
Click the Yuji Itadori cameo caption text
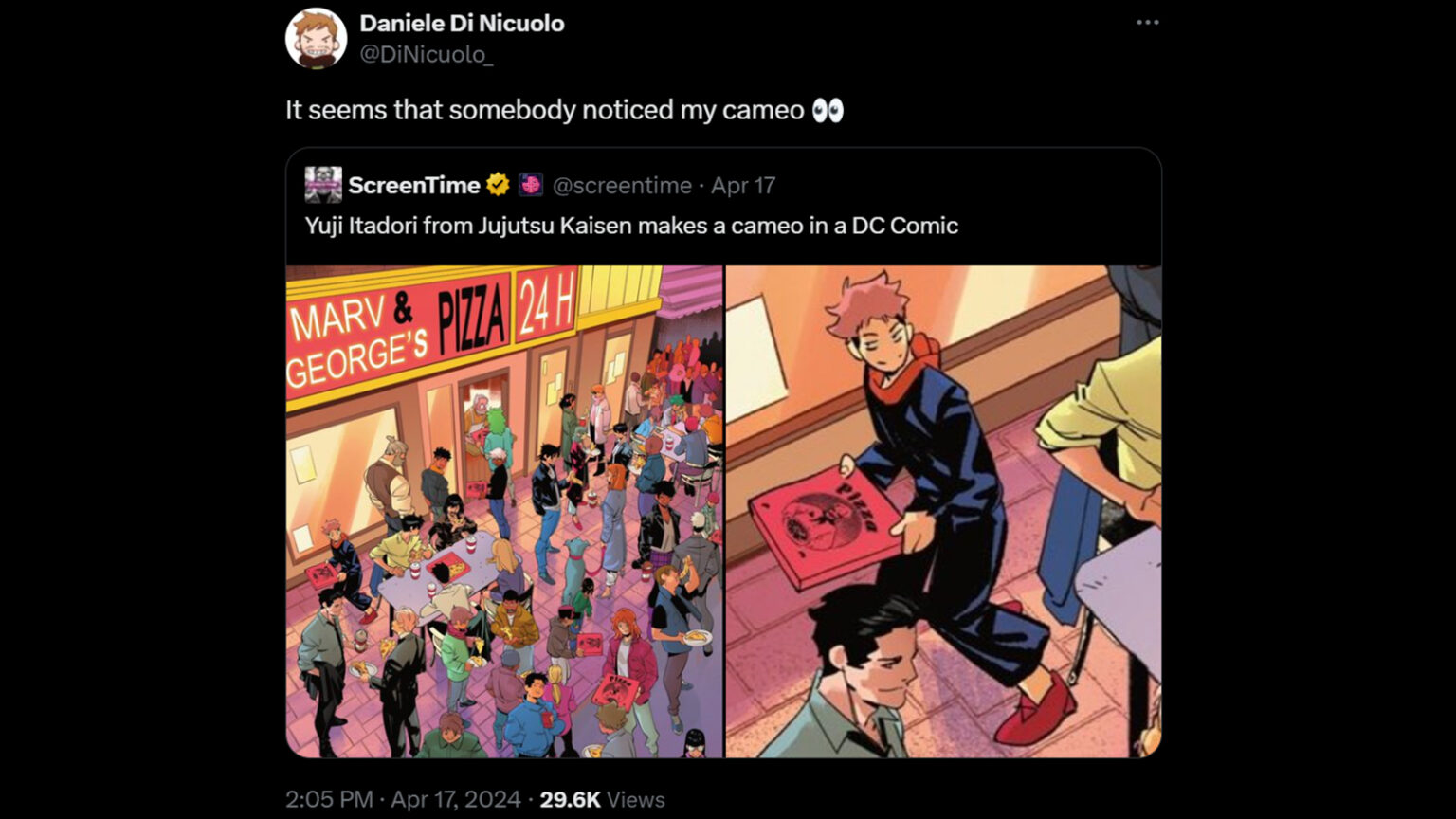coord(630,226)
